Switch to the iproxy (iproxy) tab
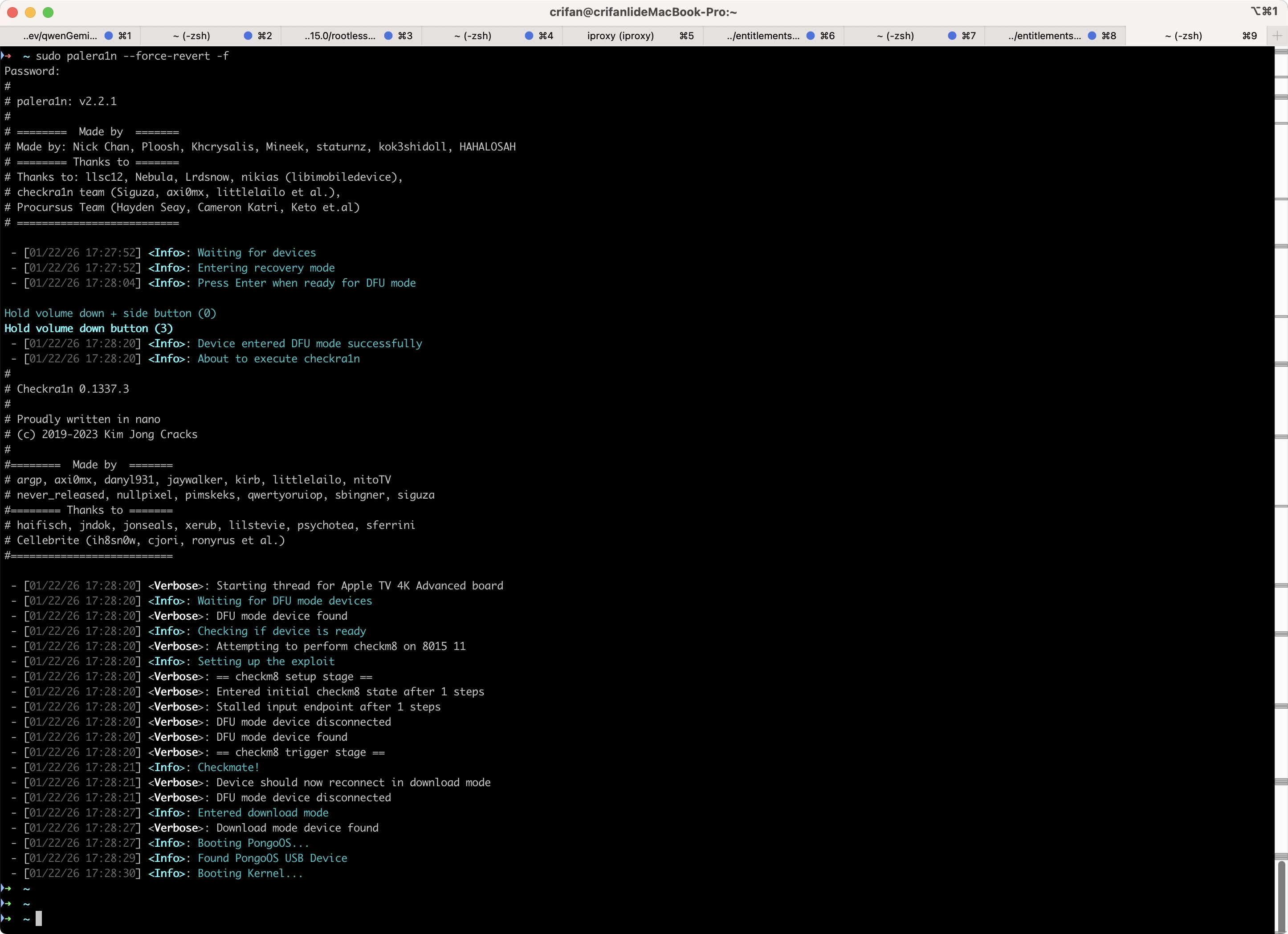Viewport: 1288px width, 934px height. (x=632, y=36)
